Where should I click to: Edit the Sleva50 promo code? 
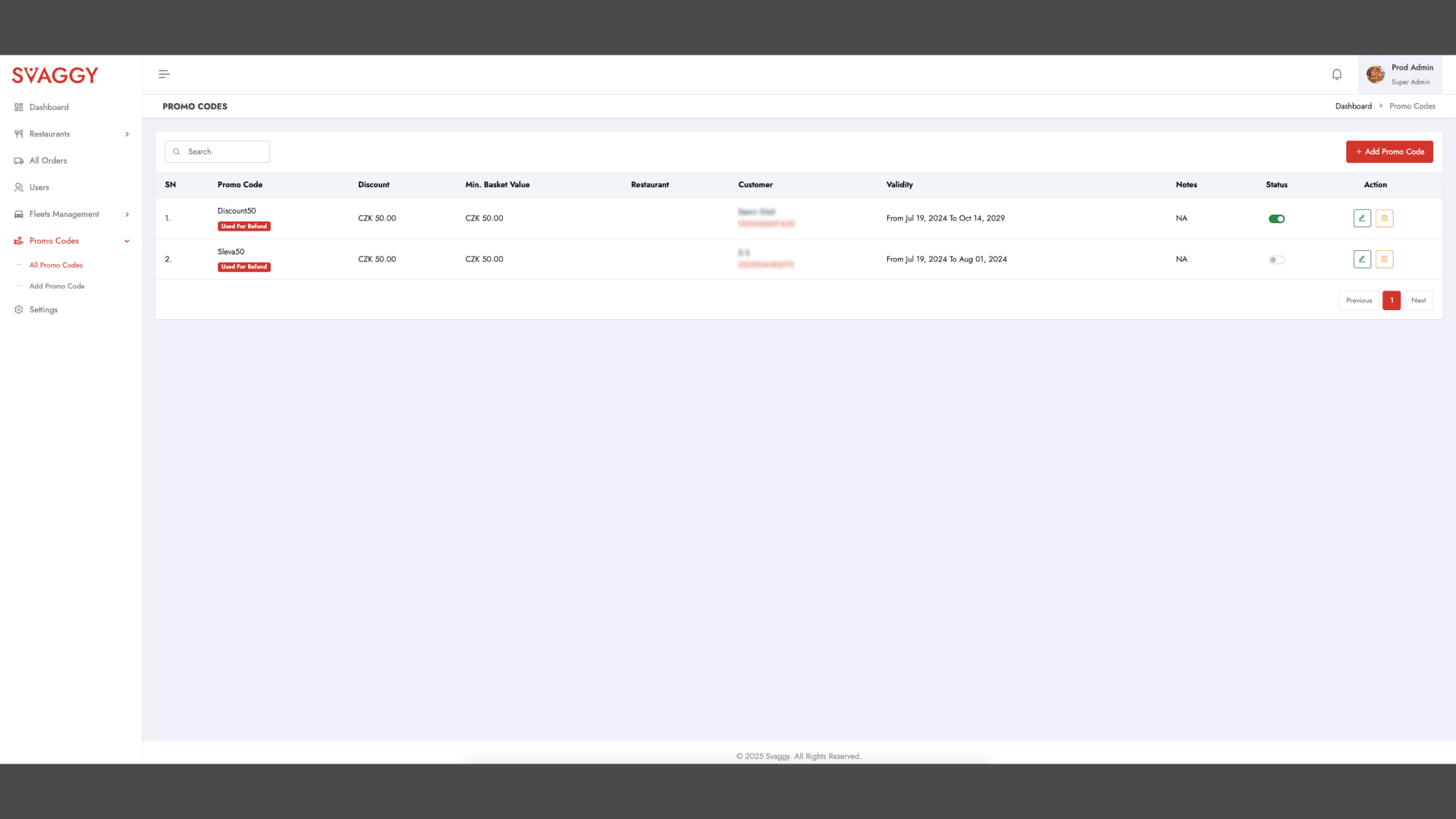(x=1362, y=259)
